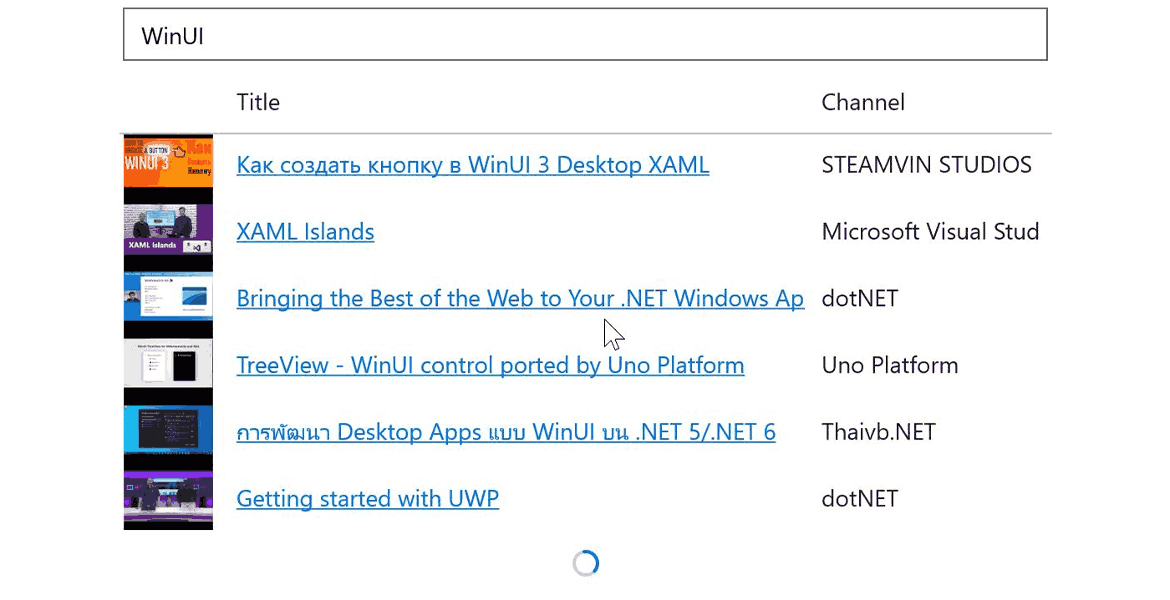This screenshot has height=600, width=1170.
Task: Click the Channel column header
Action: [863, 102]
